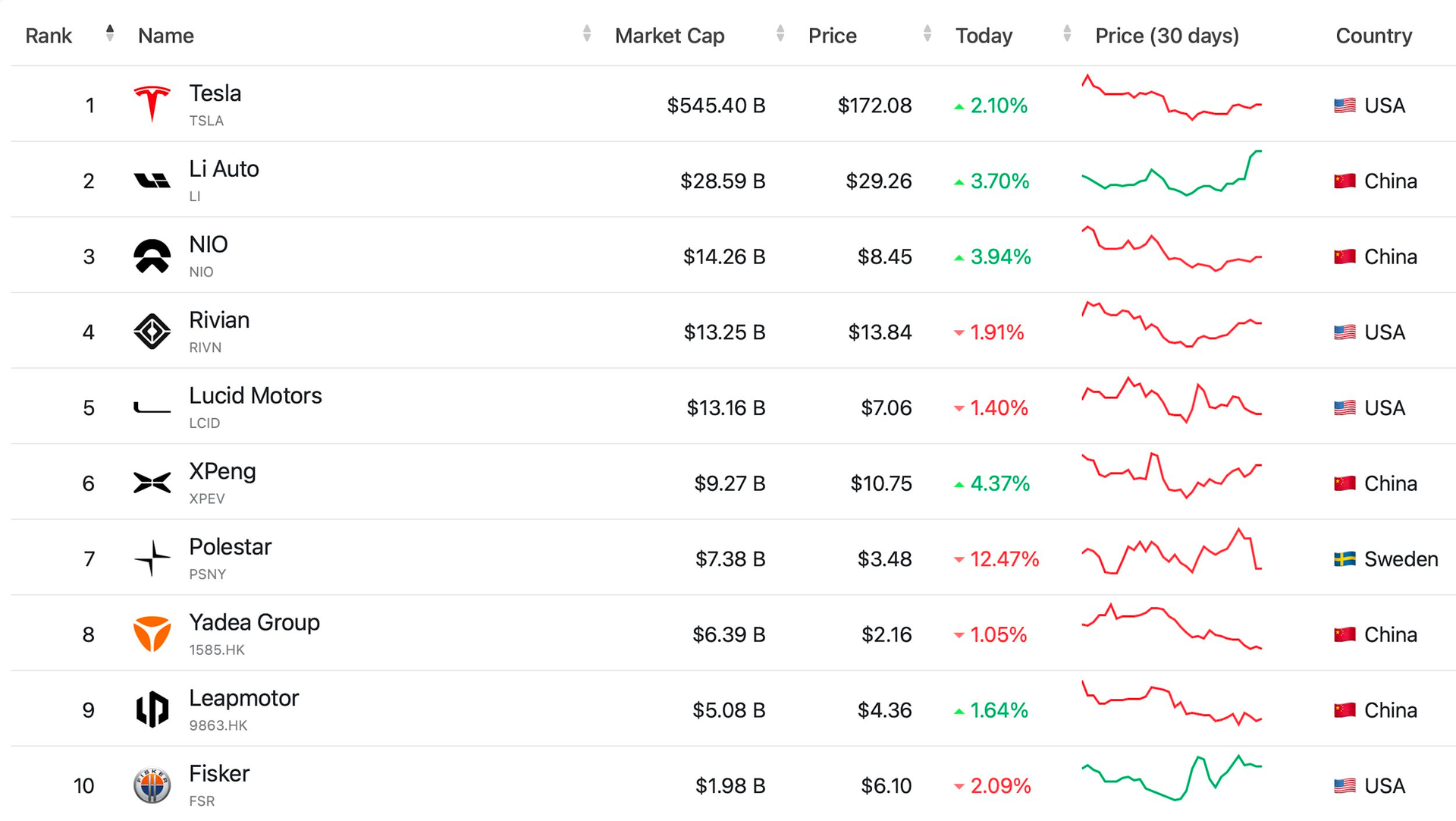Sort table by Rank arrows
1456x821 pixels.
click(110, 33)
